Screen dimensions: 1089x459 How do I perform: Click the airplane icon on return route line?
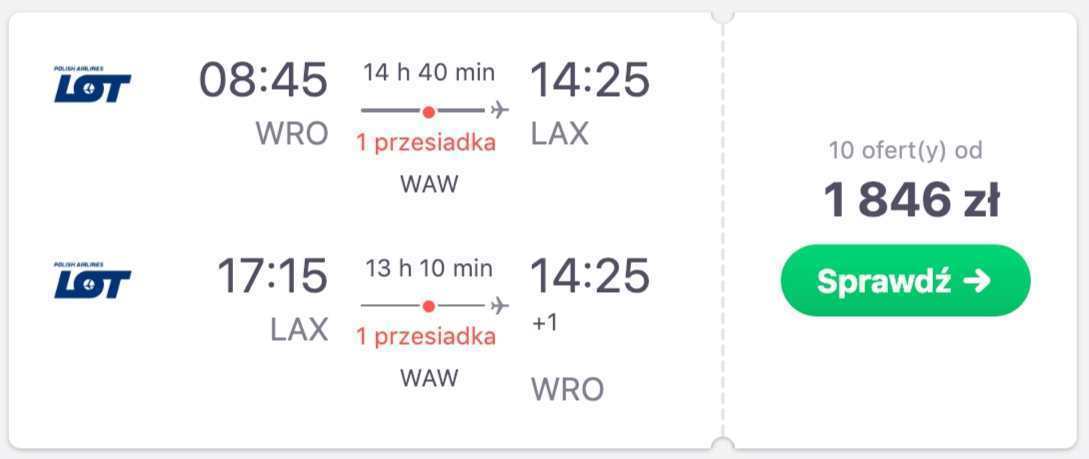click(499, 306)
